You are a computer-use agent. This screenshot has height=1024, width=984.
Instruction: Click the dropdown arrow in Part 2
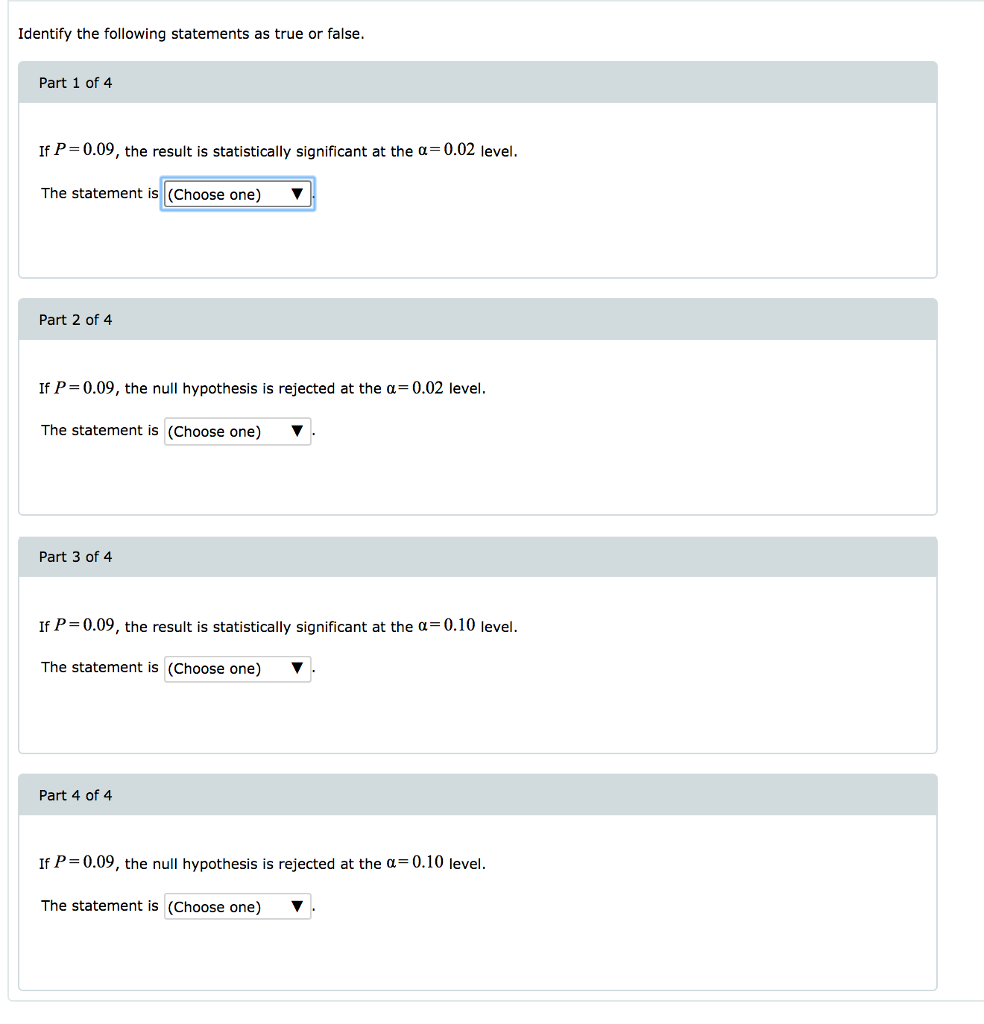click(296, 431)
